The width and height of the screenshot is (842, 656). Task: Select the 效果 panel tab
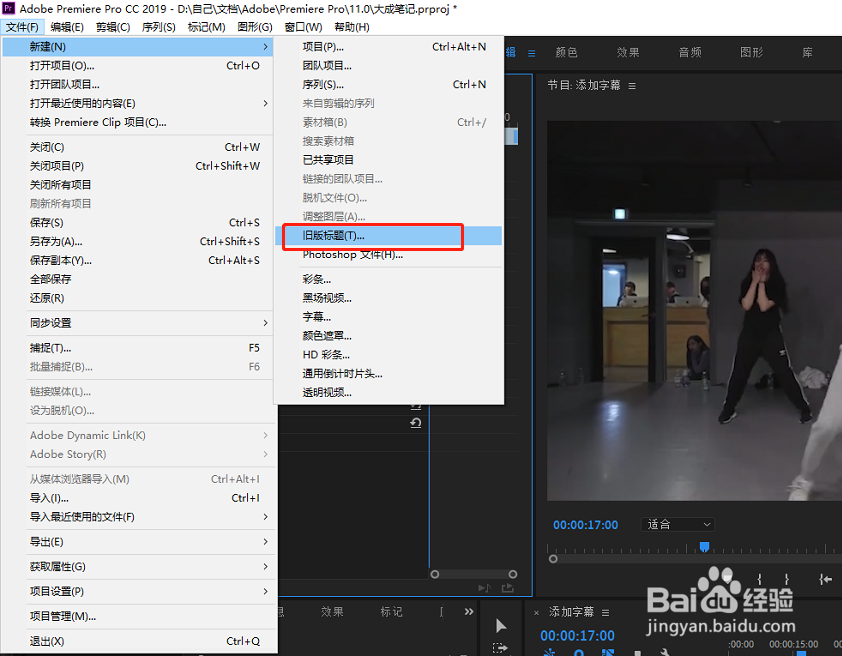point(332,611)
